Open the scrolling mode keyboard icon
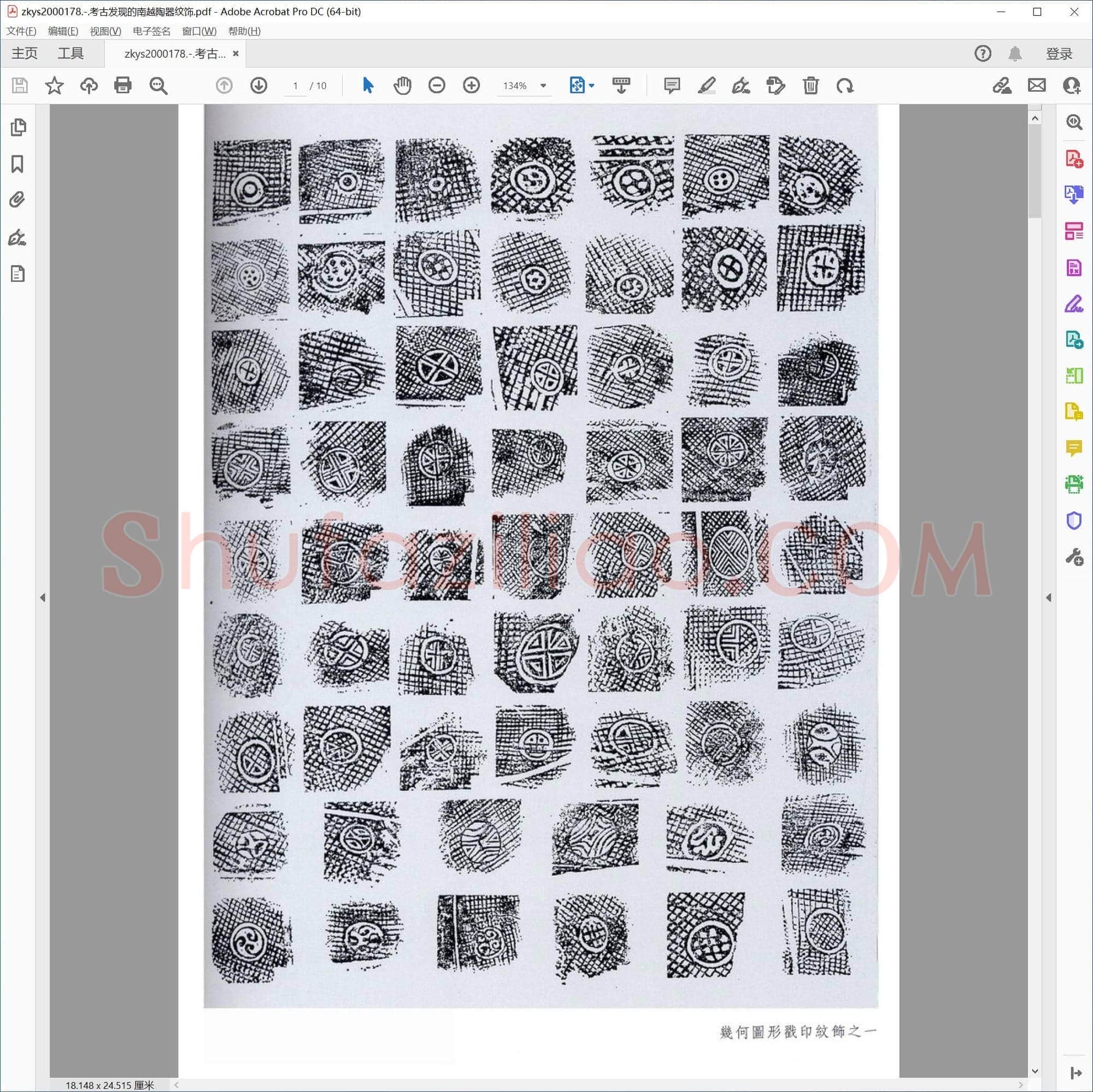The width and height of the screenshot is (1093, 1092). coord(621,85)
